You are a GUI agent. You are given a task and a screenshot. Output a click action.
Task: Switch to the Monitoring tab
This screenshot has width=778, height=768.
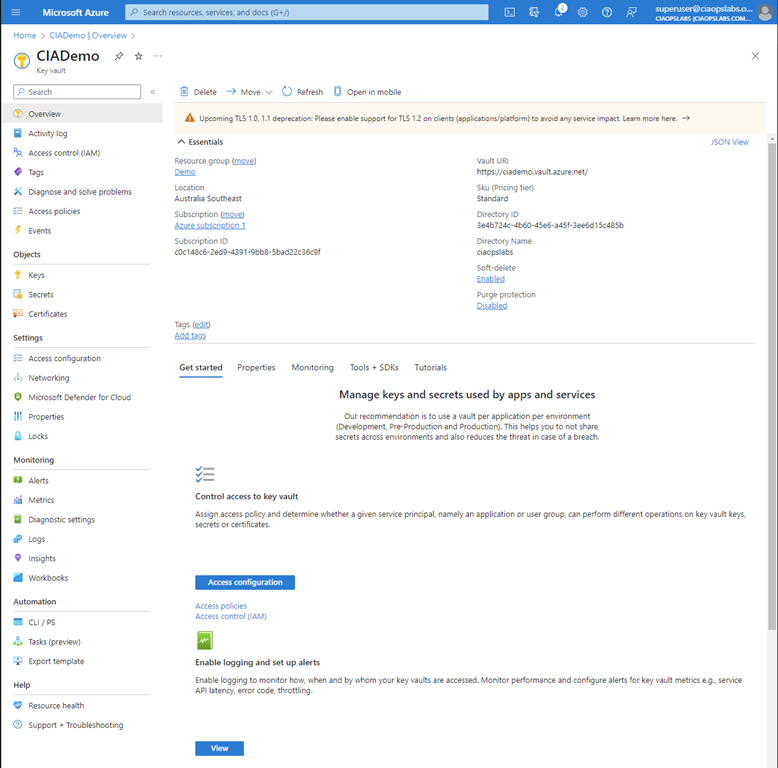[312, 368]
